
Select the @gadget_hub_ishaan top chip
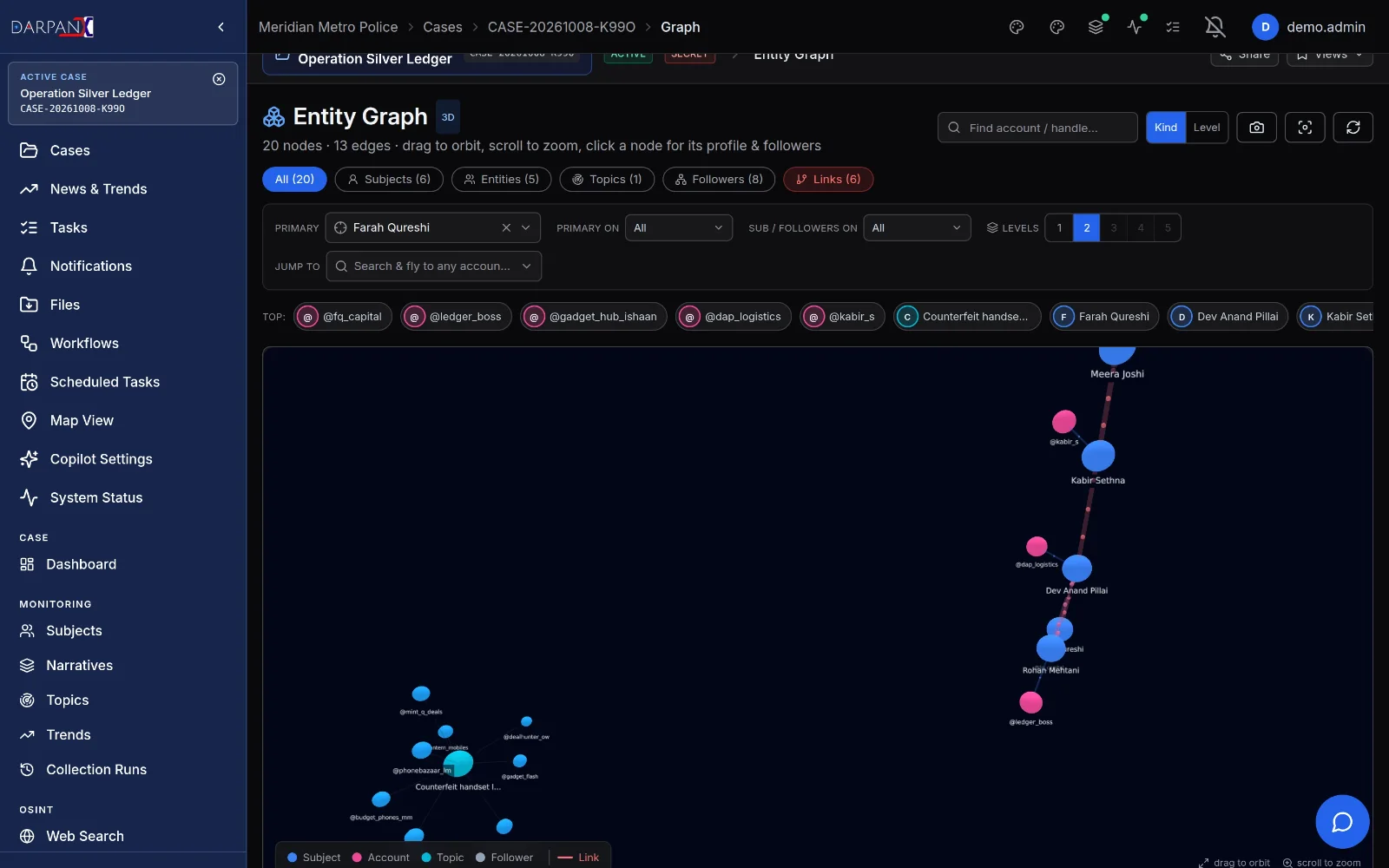tap(594, 317)
